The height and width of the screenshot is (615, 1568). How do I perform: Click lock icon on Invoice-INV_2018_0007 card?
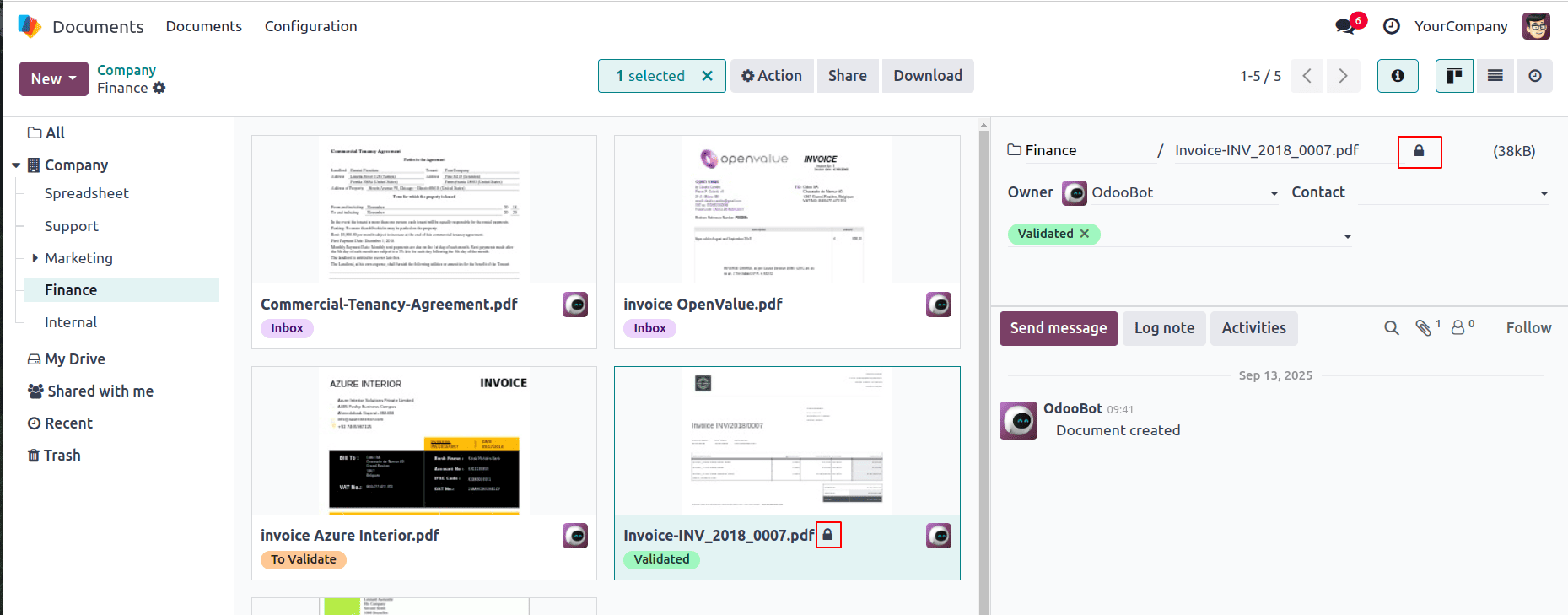pyautogui.click(x=828, y=535)
